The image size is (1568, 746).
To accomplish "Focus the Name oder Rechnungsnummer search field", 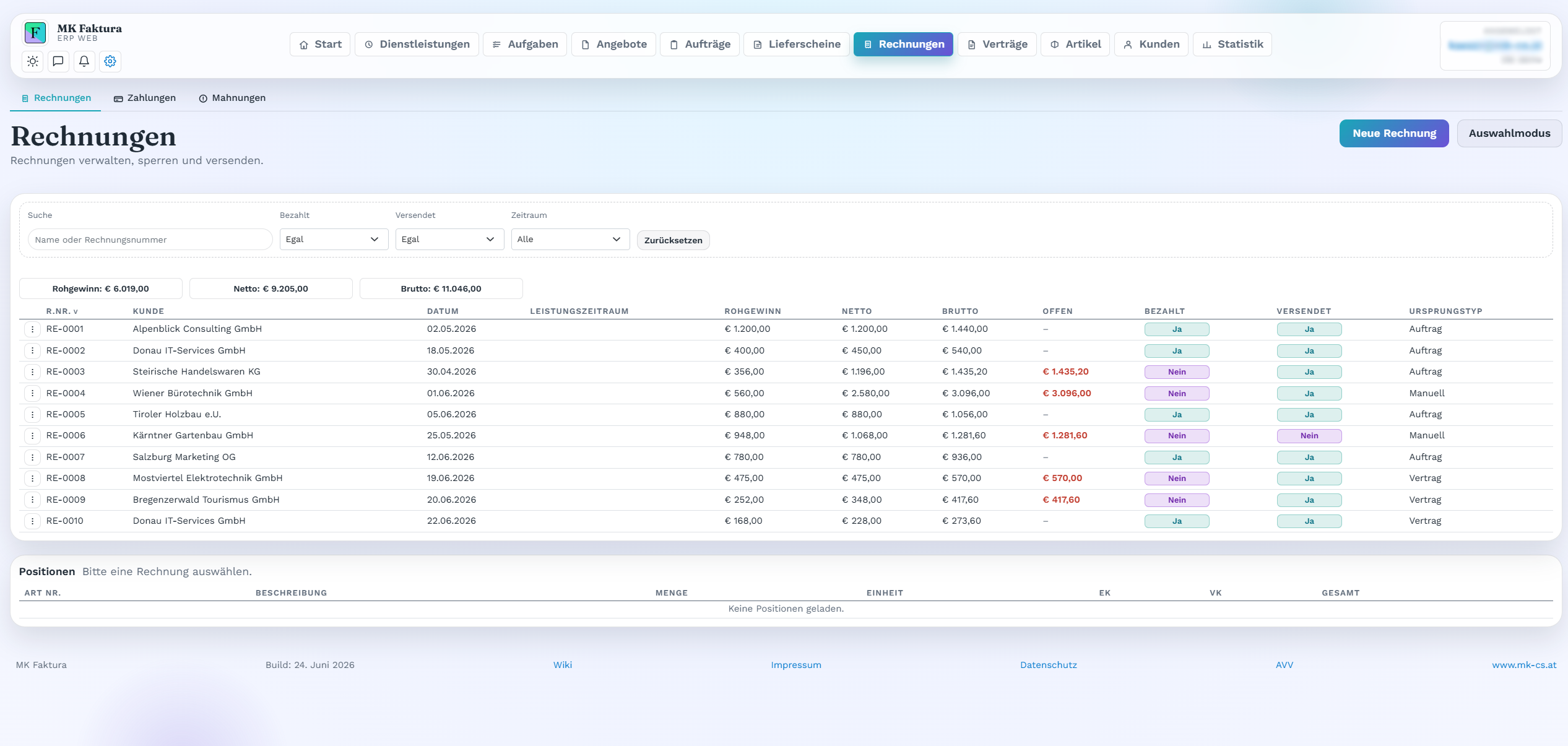I will pos(150,240).
